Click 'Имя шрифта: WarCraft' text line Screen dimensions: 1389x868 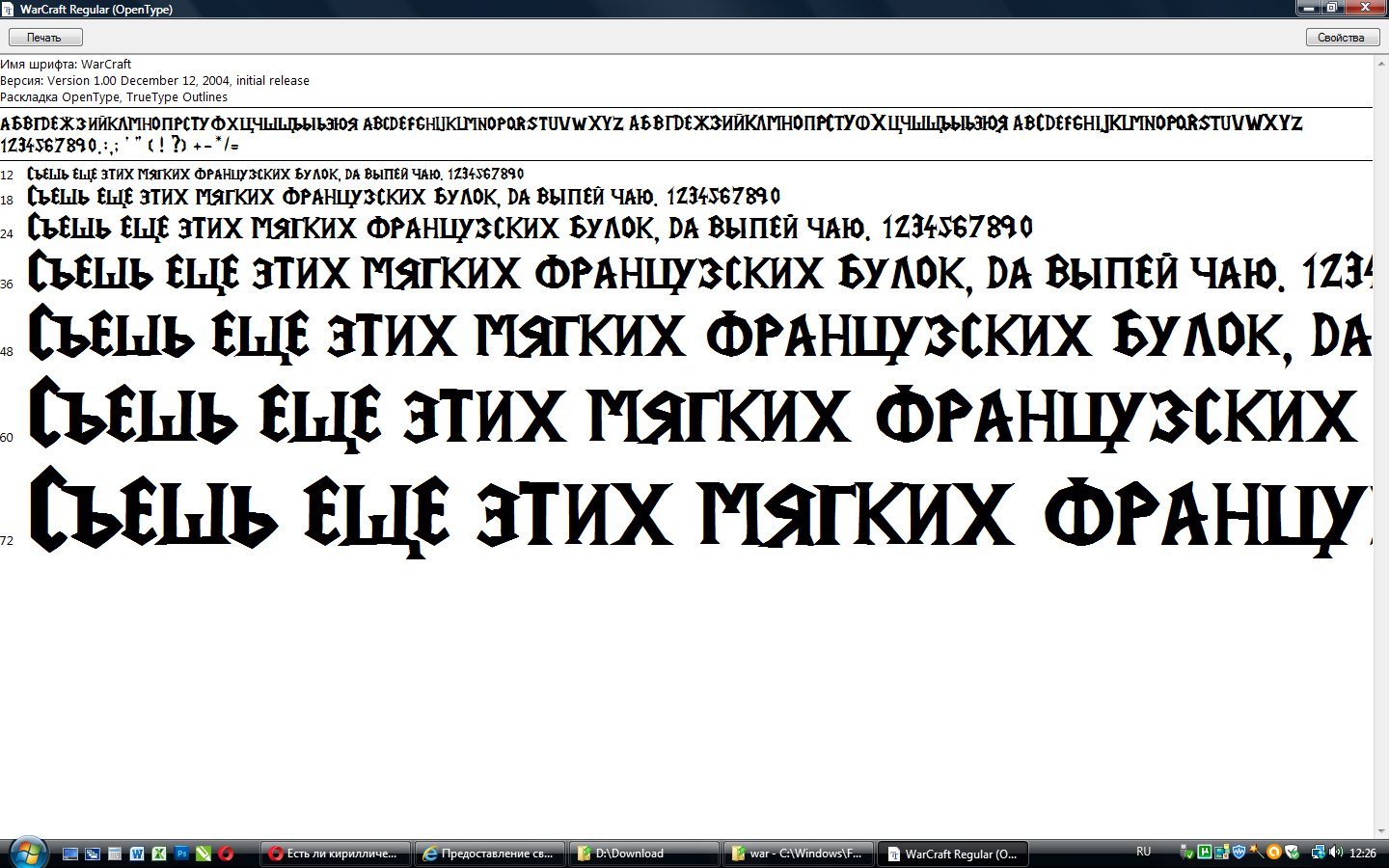click(x=66, y=64)
